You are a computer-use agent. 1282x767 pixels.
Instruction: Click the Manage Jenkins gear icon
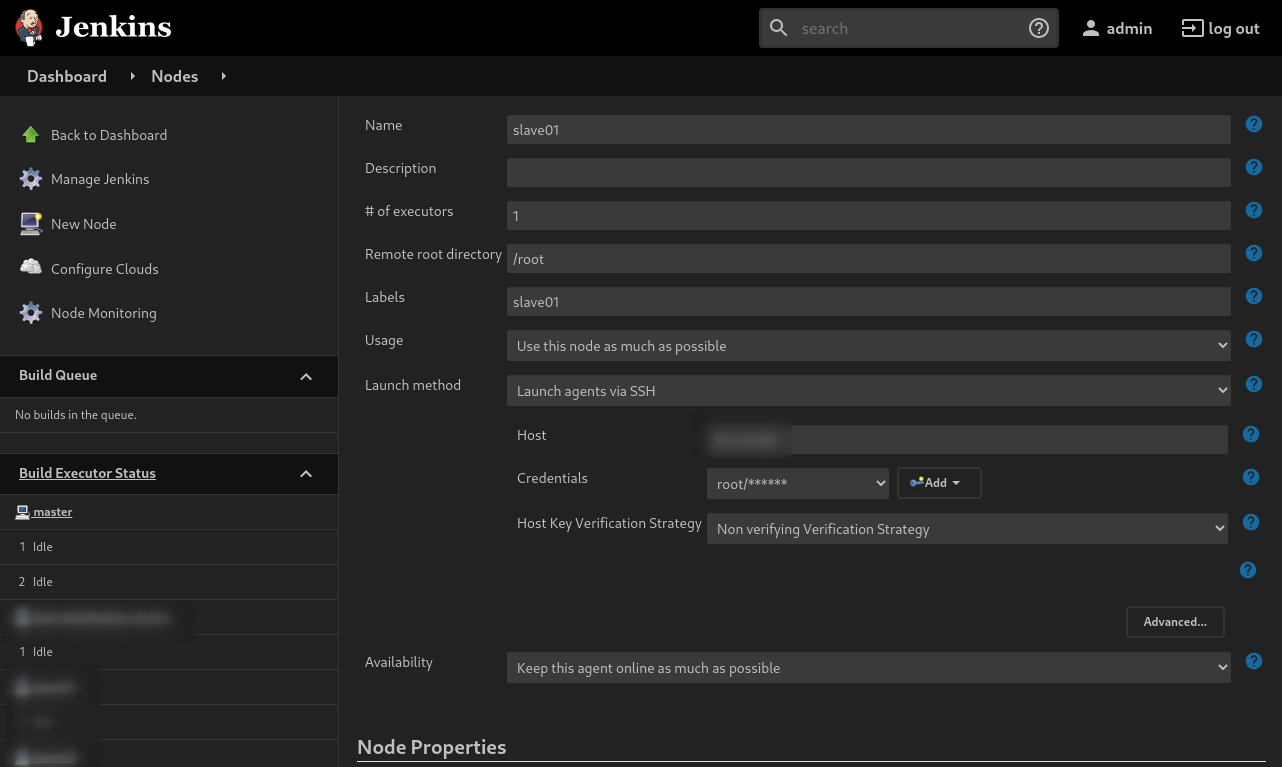coord(31,179)
